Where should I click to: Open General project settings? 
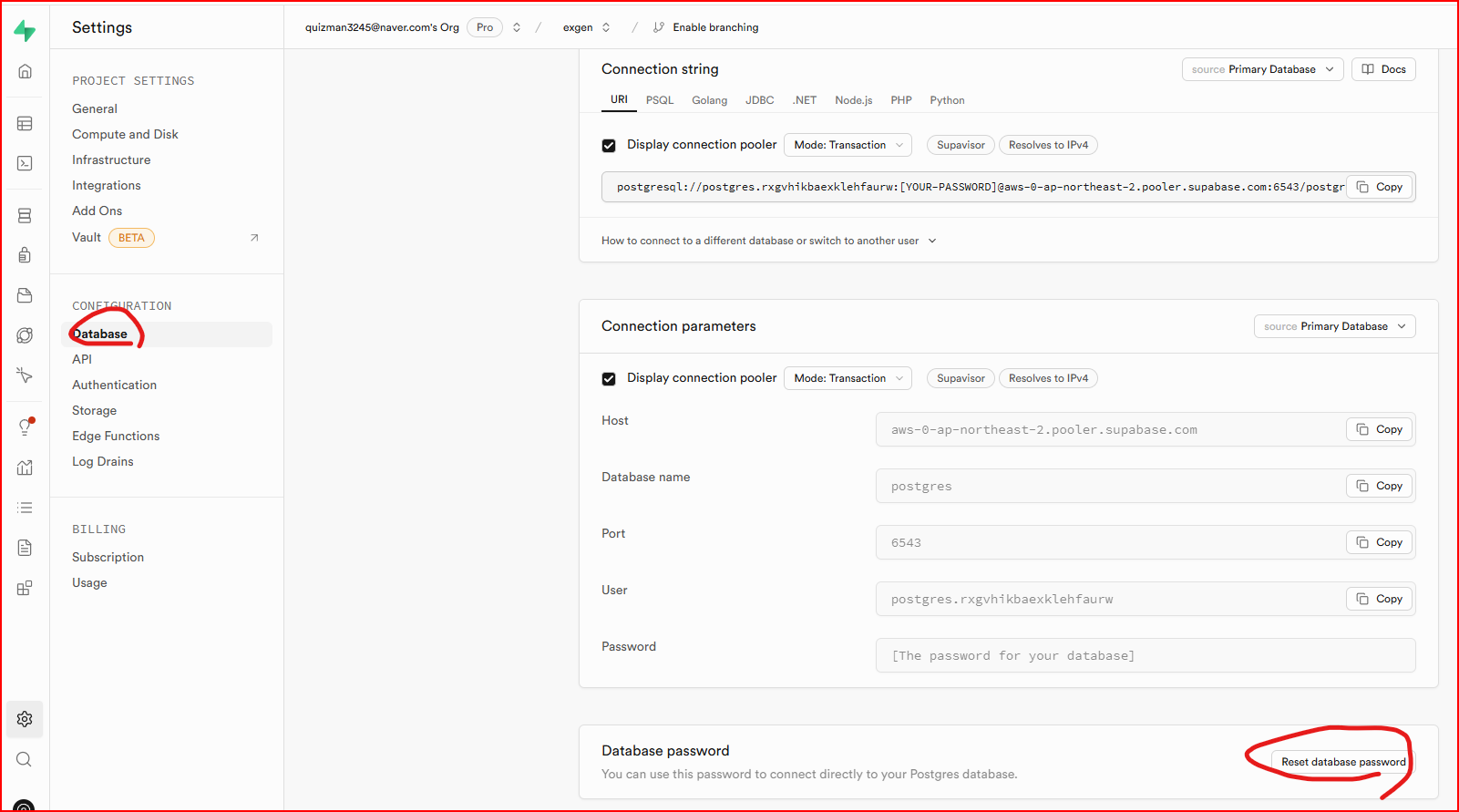tap(95, 108)
